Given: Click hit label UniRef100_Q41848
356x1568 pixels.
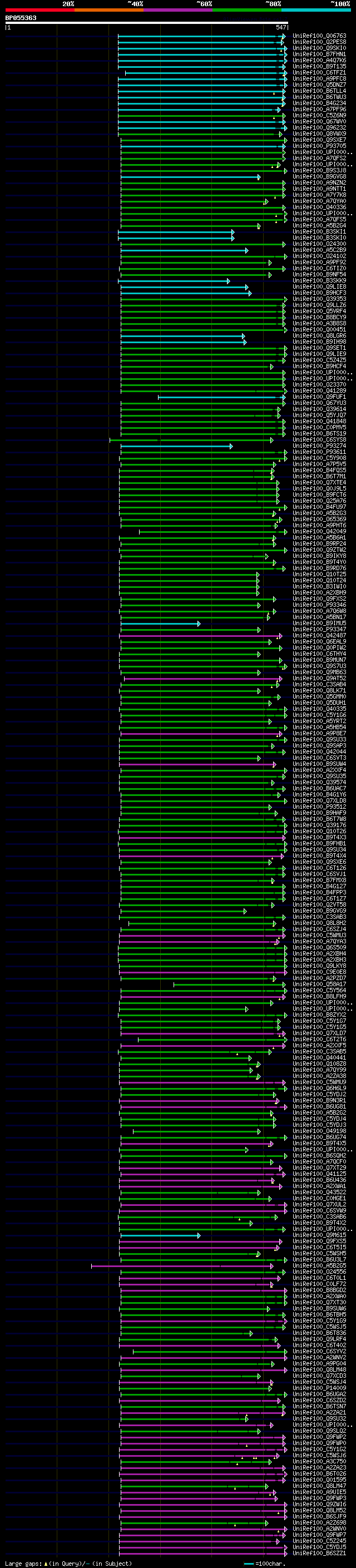Looking at the screenshot, I should point(319,421).
